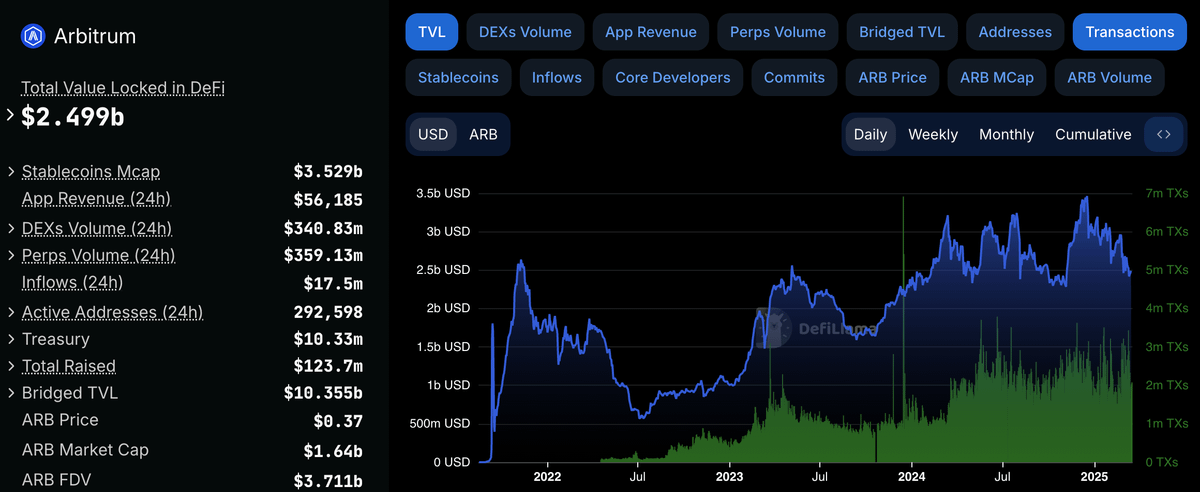Toggle Addresses chart metric
This screenshot has height=492, width=1200.
point(1015,32)
